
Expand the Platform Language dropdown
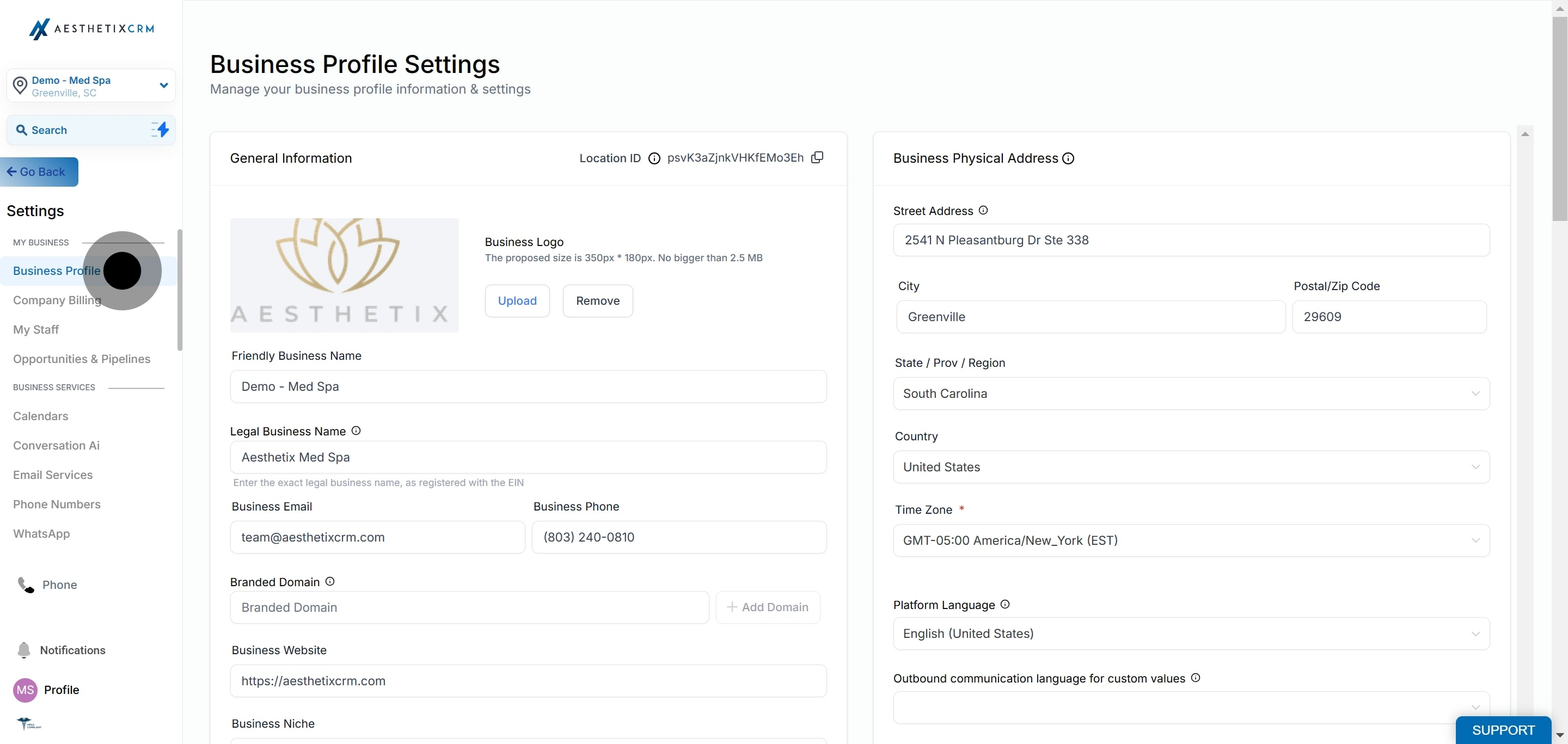[1191, 634]
